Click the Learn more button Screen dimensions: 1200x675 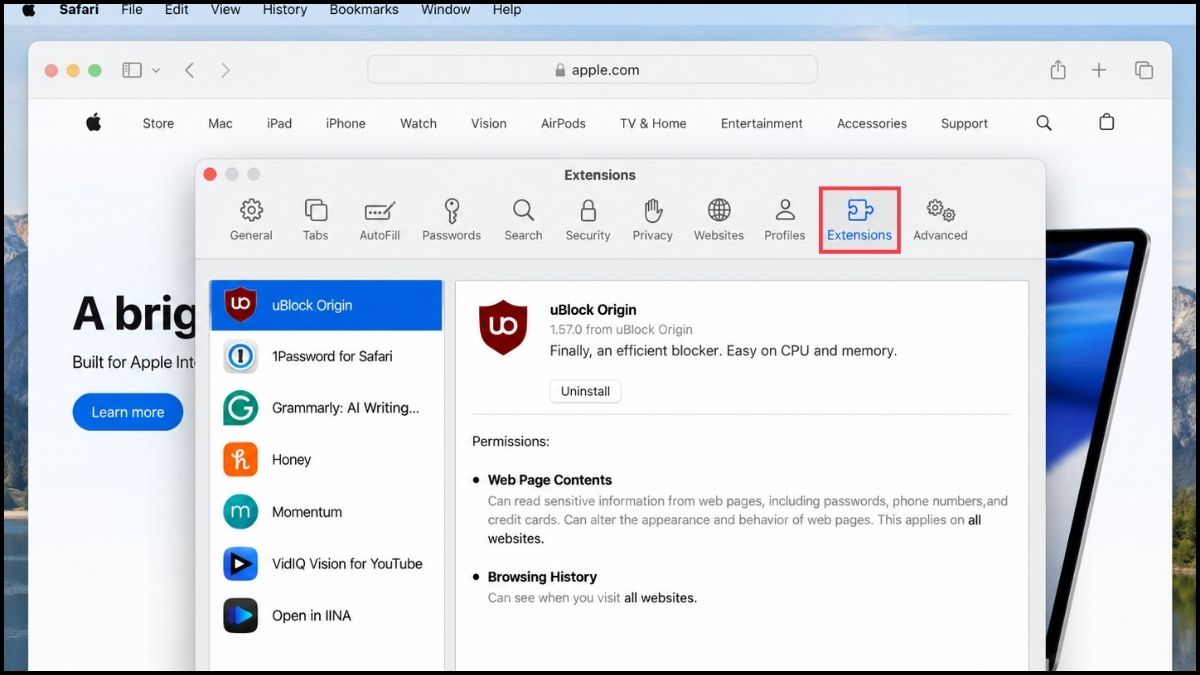click(x=128, y=412)
